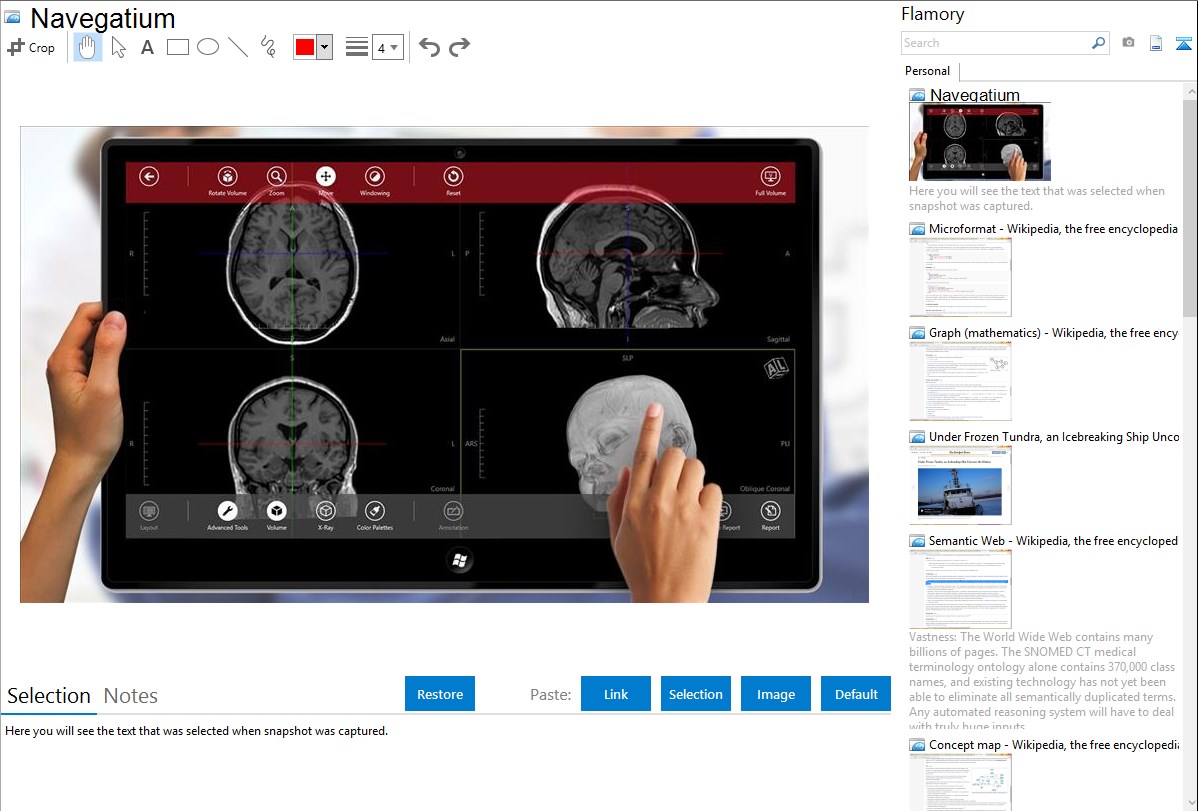Click the Annotation icon
The width and height of the screenshot is (1198, 811).
pyautogui.click(x=453, y=511)
